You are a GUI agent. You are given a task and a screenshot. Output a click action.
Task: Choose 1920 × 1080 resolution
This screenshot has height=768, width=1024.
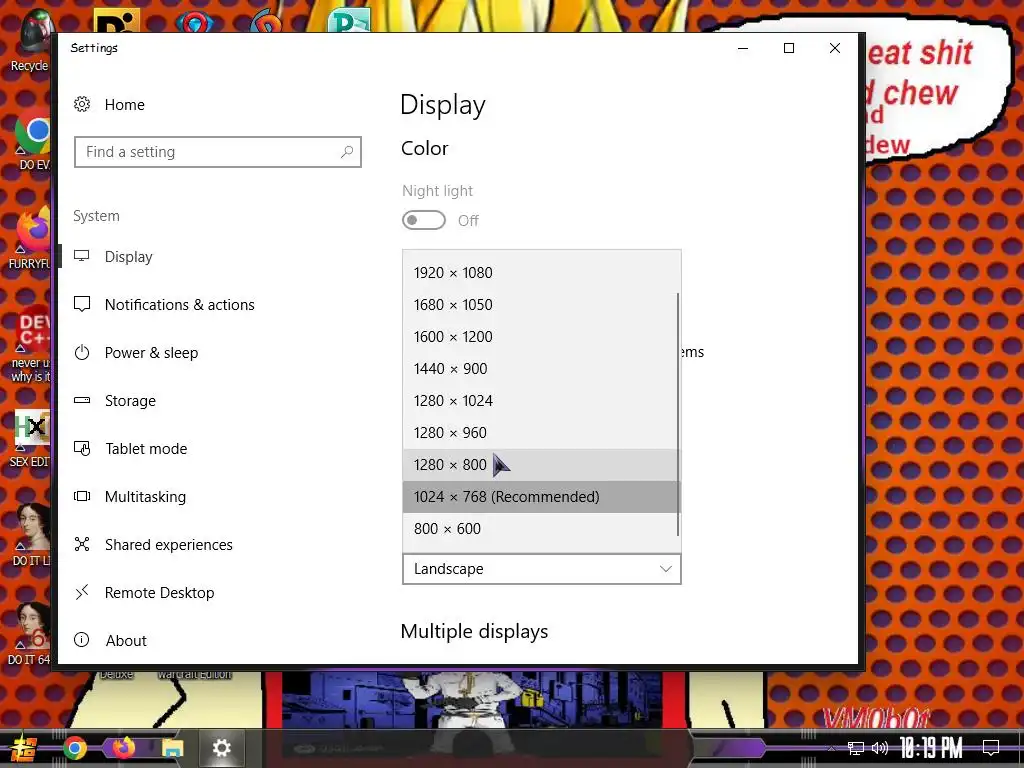pyautogui.click(x=540, y=272)
